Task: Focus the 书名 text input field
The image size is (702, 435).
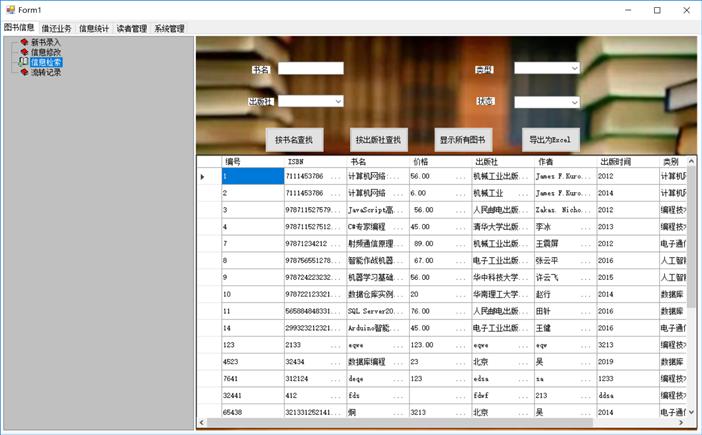Action: (310, 69)
